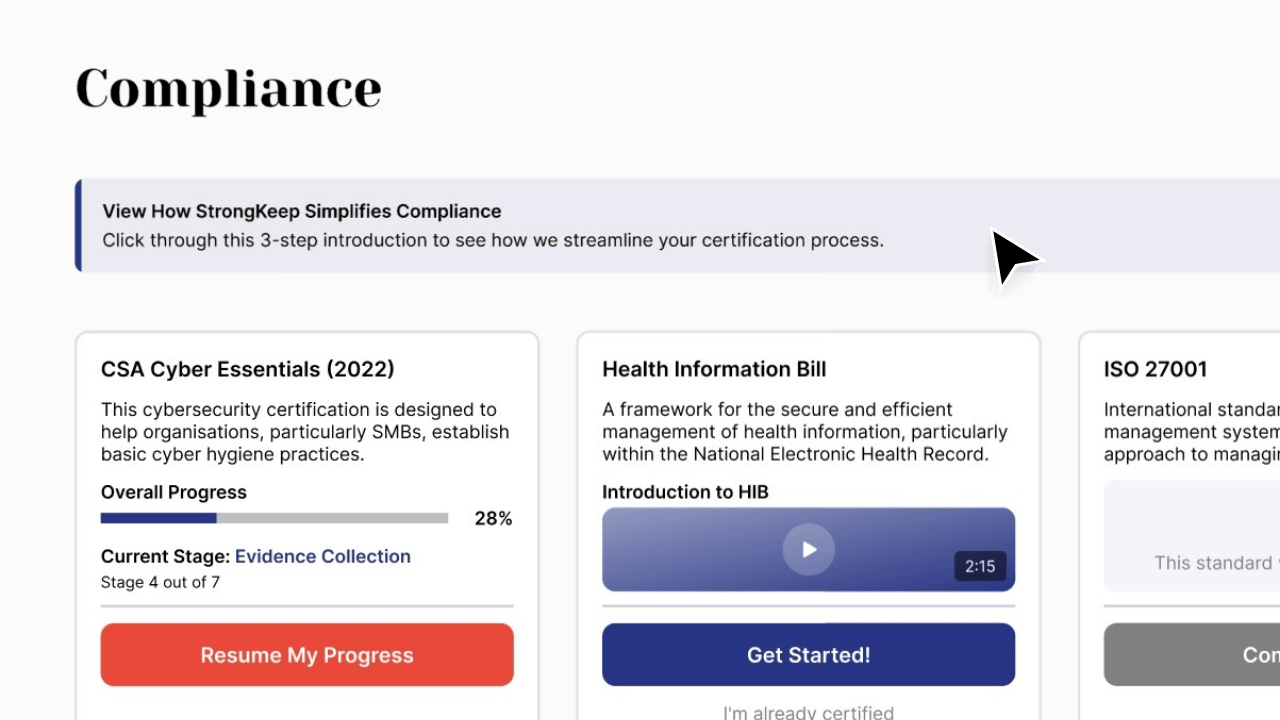Click the 28% progress percentage label

click(x=493, y=518)
